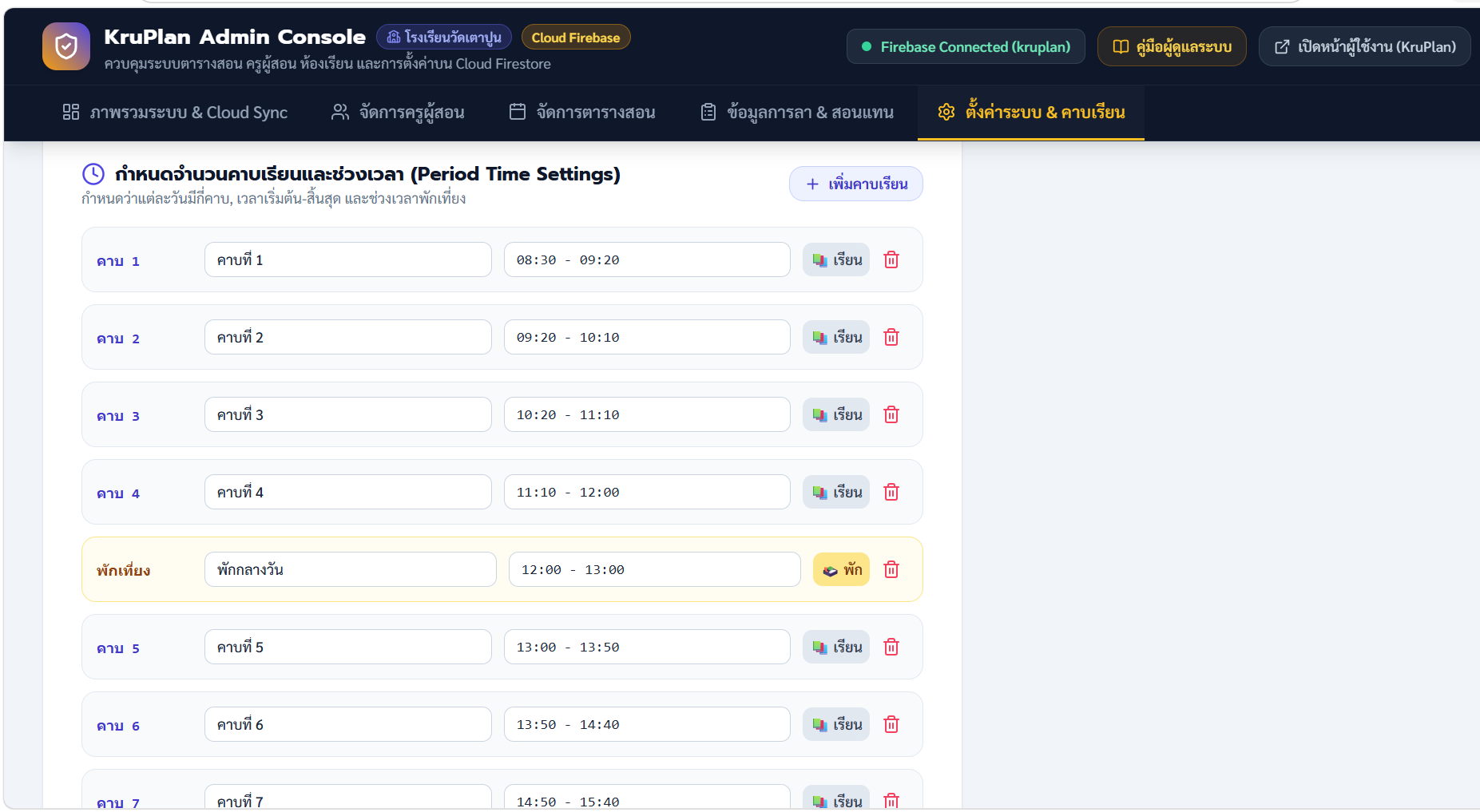The image size is (1480, 812).
Task: Toggle period 5 type from เรียน
Action: pos(836,647)
